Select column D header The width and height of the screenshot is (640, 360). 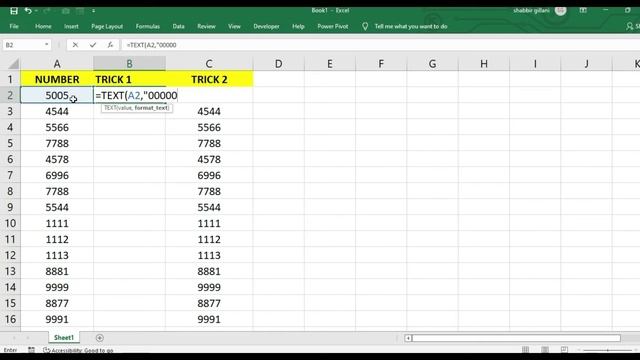278,64
